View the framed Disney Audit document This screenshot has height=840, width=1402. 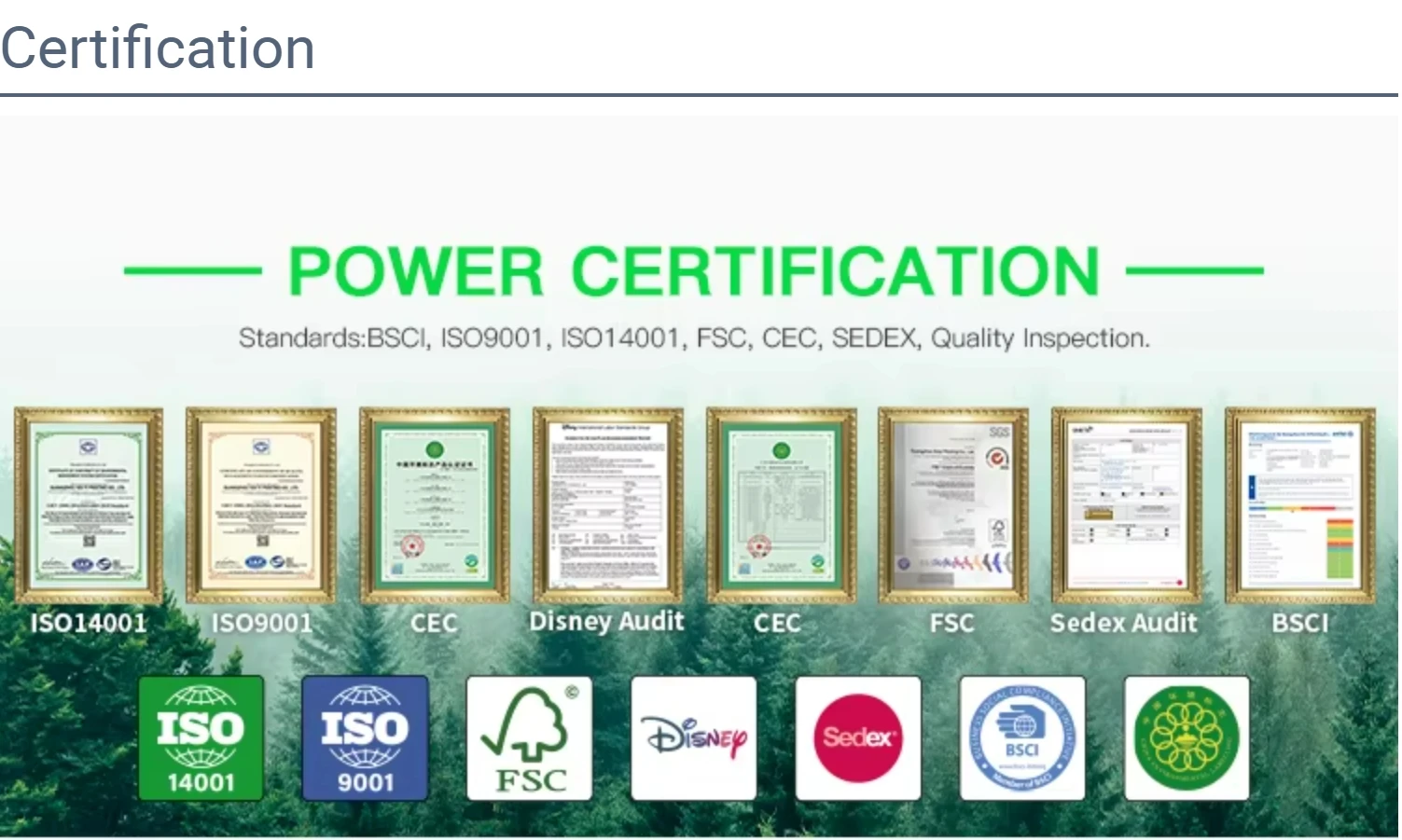pos(608,505)
